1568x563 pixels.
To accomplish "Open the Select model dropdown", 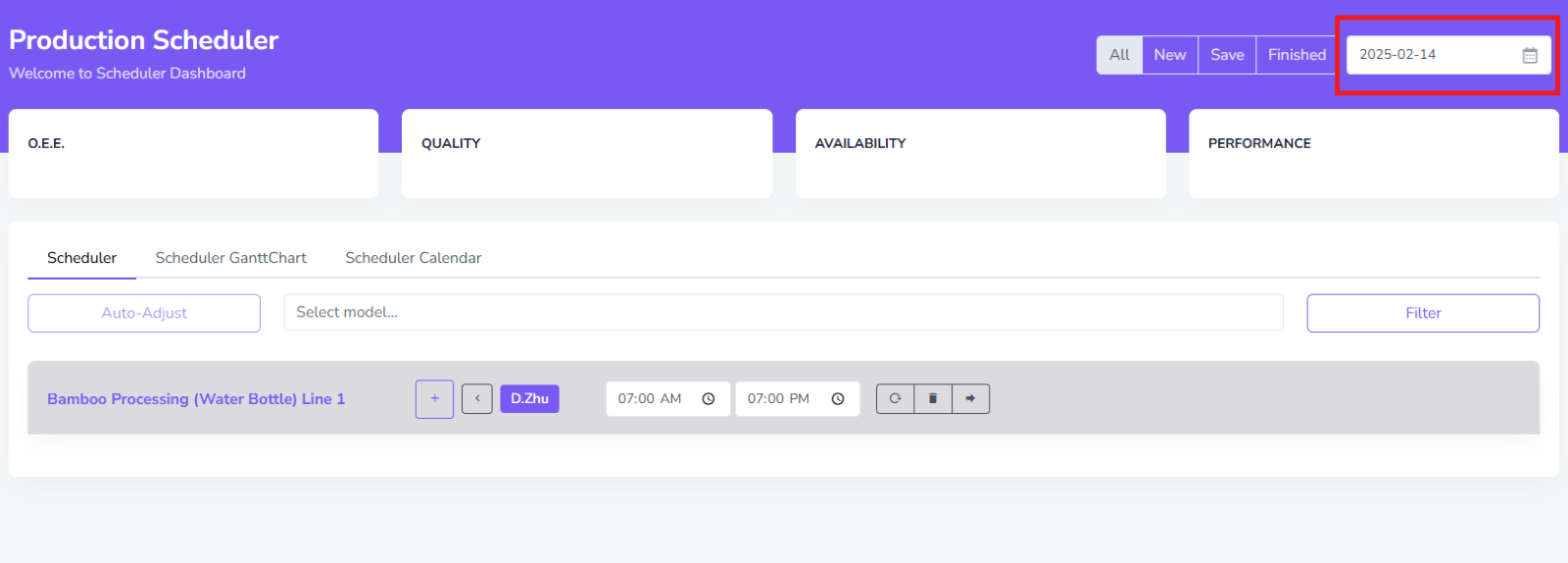I will (783, 313).
